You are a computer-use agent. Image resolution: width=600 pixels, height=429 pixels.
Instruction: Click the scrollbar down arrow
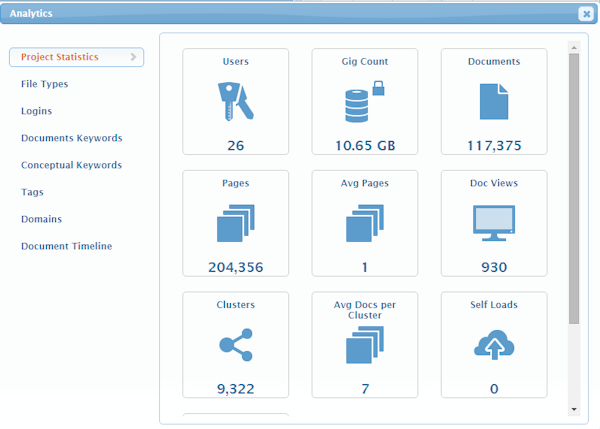[x=574, y=409]
